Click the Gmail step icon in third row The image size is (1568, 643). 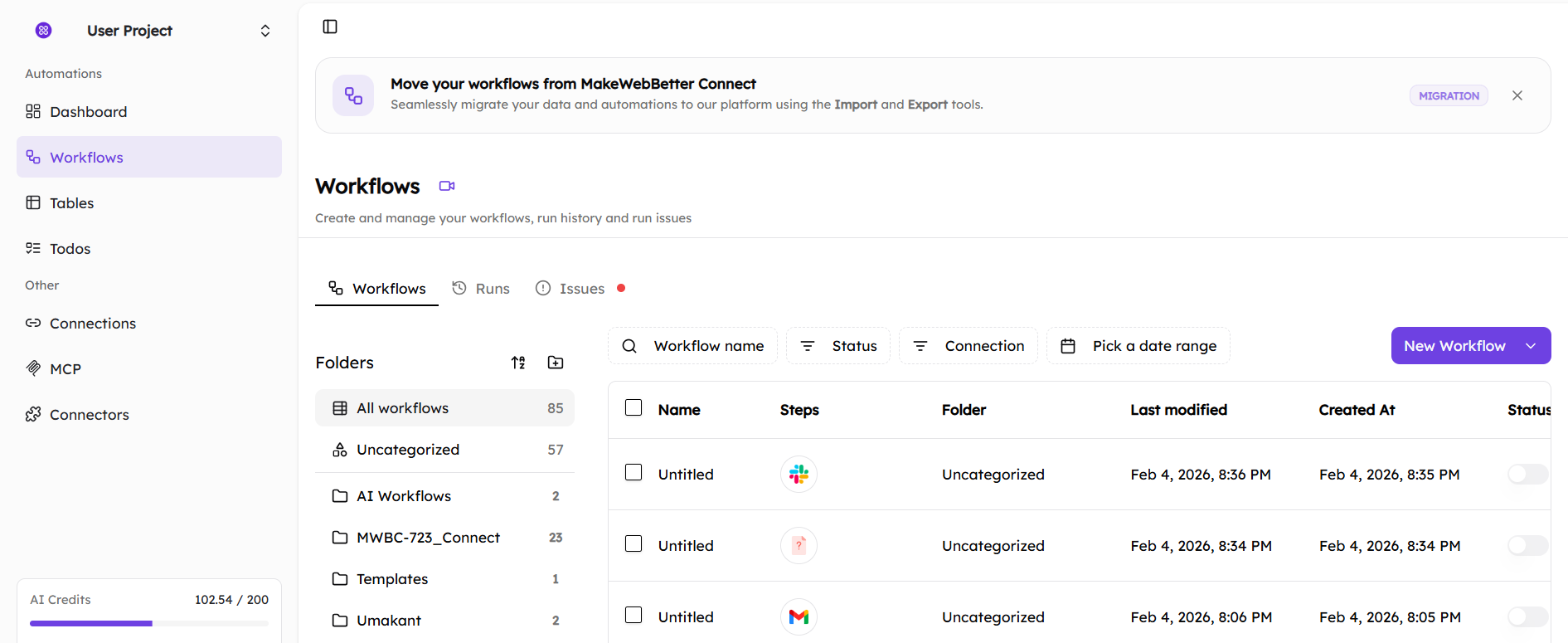[799, 616]
